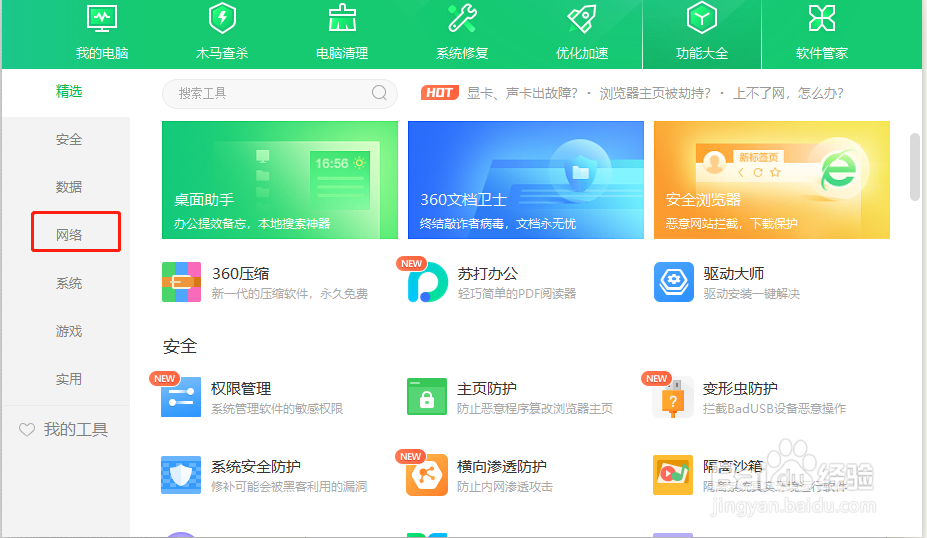Open the 桌面助手 banner card
927x538 pixels.
pos(280,180)
